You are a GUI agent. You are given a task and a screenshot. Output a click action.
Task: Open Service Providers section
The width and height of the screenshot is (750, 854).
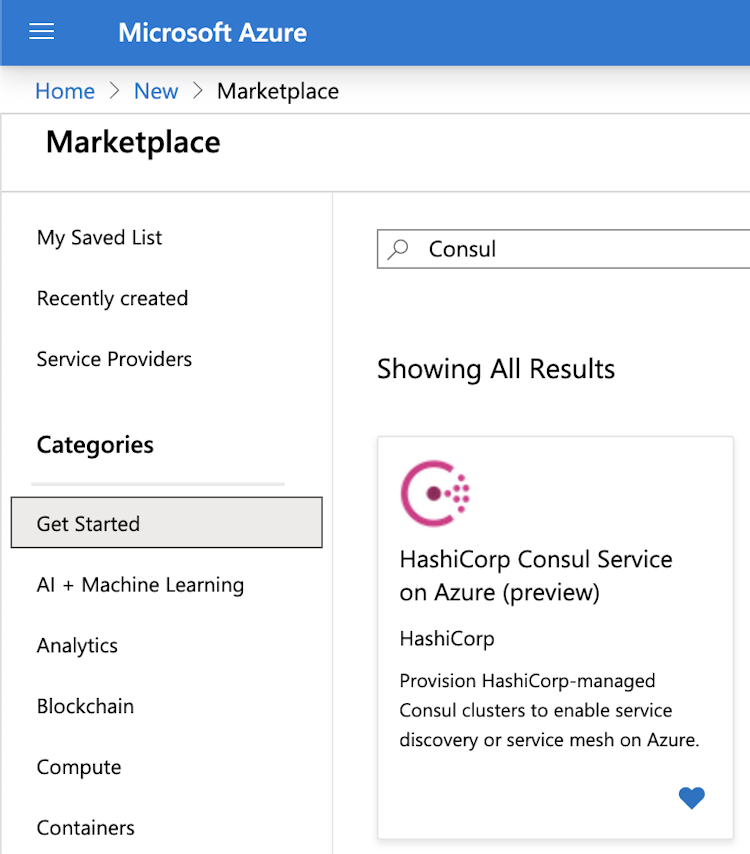pos(113,359)
